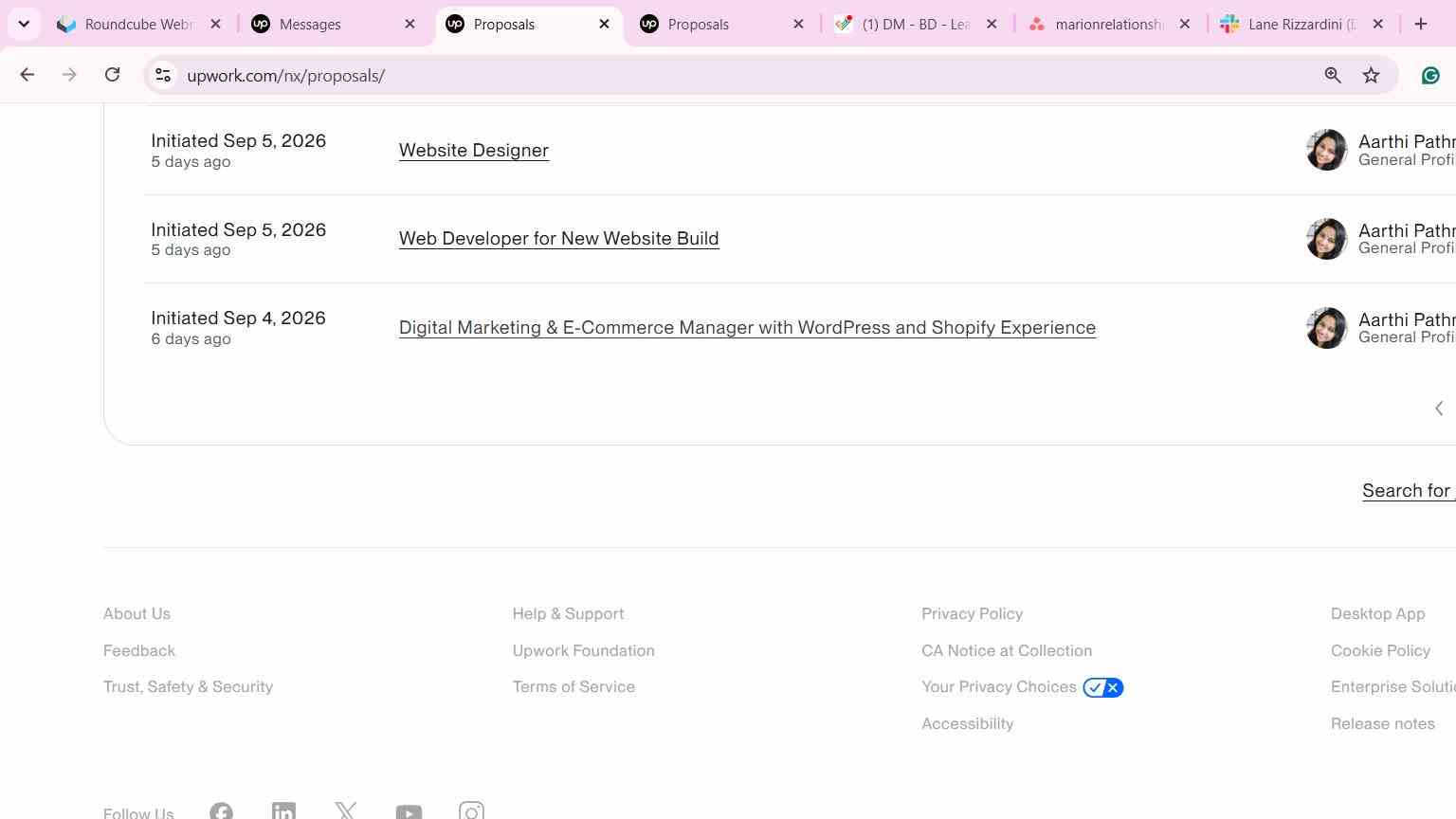
Task: Toggle Your Privacy Choices switch icon
Action: [1103, 687]
